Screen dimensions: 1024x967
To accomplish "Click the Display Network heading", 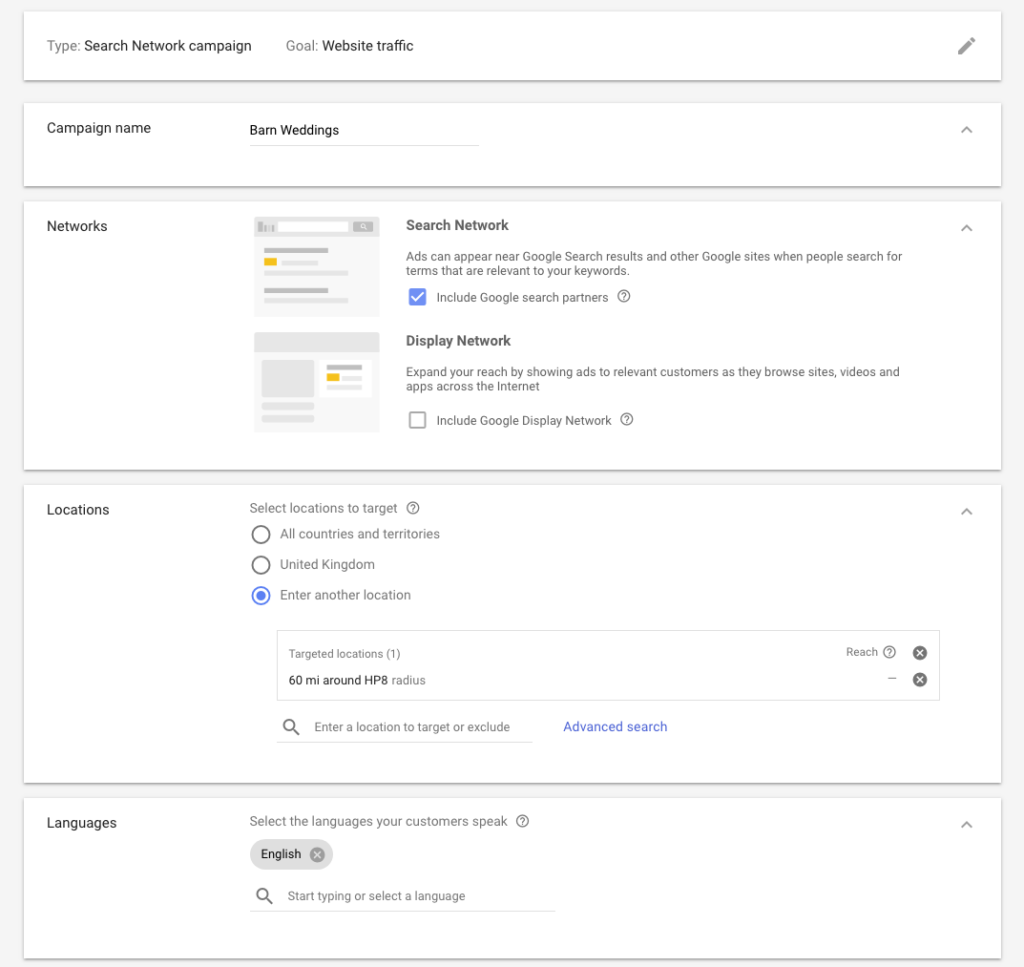I will [x=458, y=341].
